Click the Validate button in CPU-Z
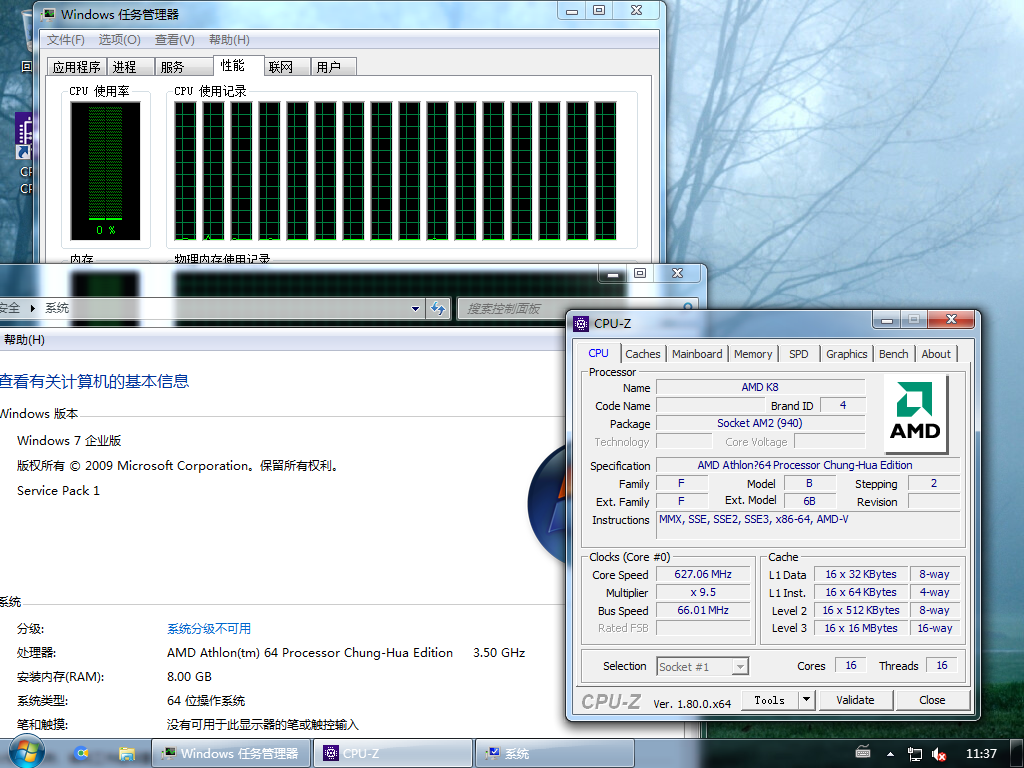 (855, 699)
